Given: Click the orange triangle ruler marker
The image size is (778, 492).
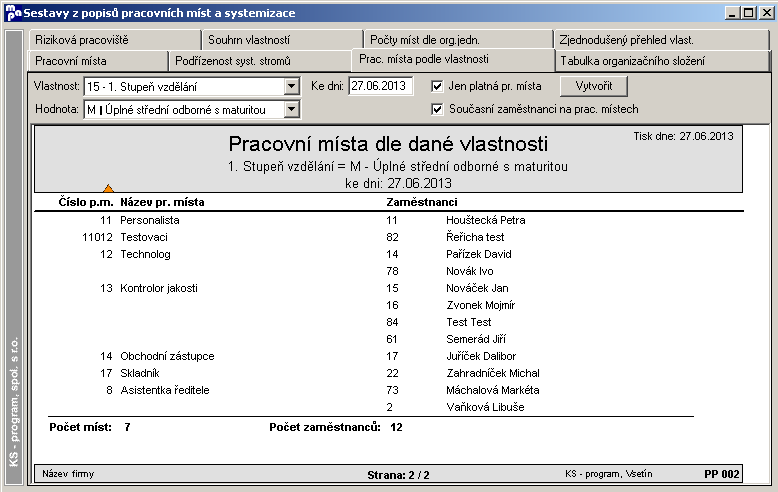Looking at the screenshot, I should pos(108,188).
